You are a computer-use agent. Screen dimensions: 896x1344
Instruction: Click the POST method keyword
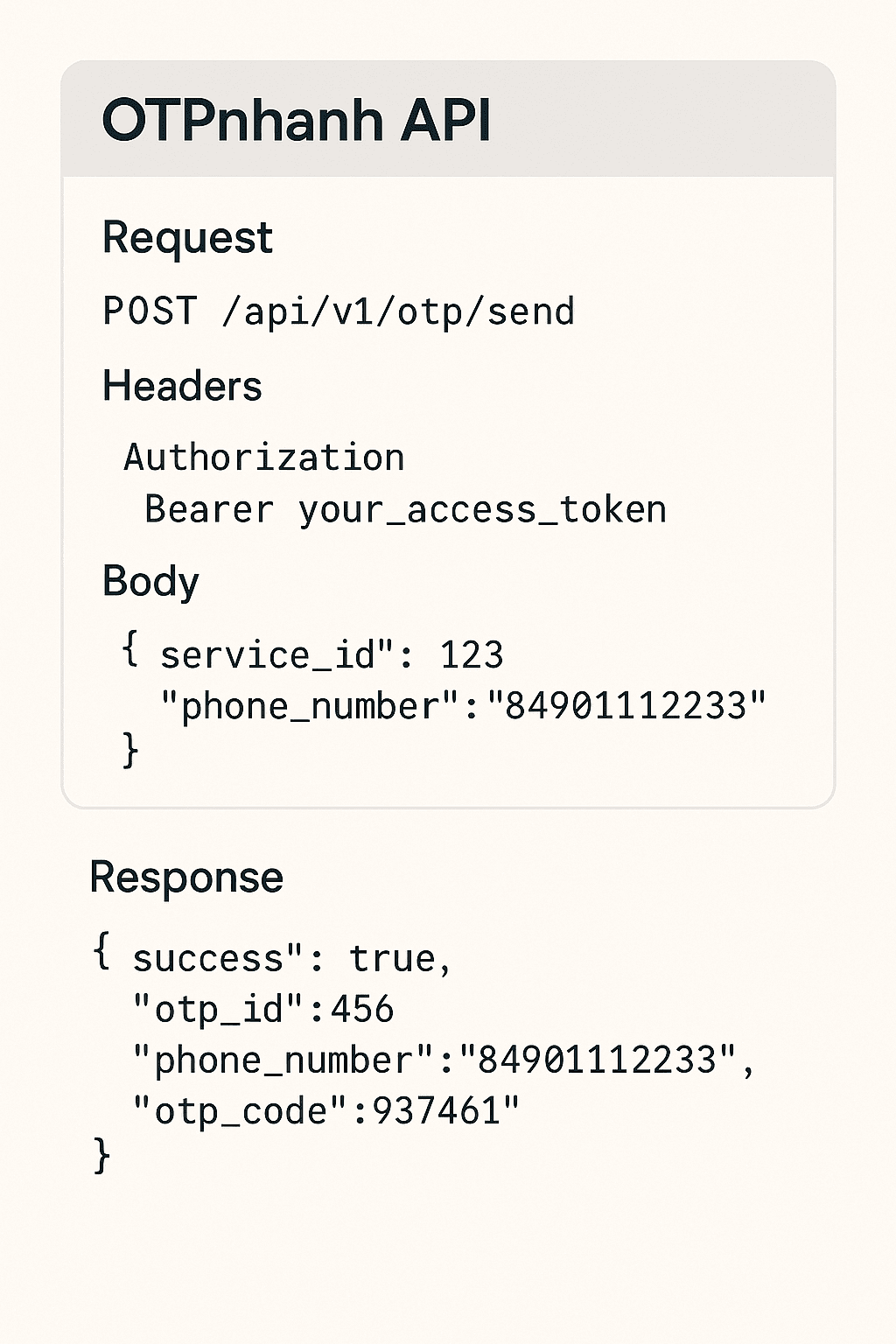tap(150, 311)
